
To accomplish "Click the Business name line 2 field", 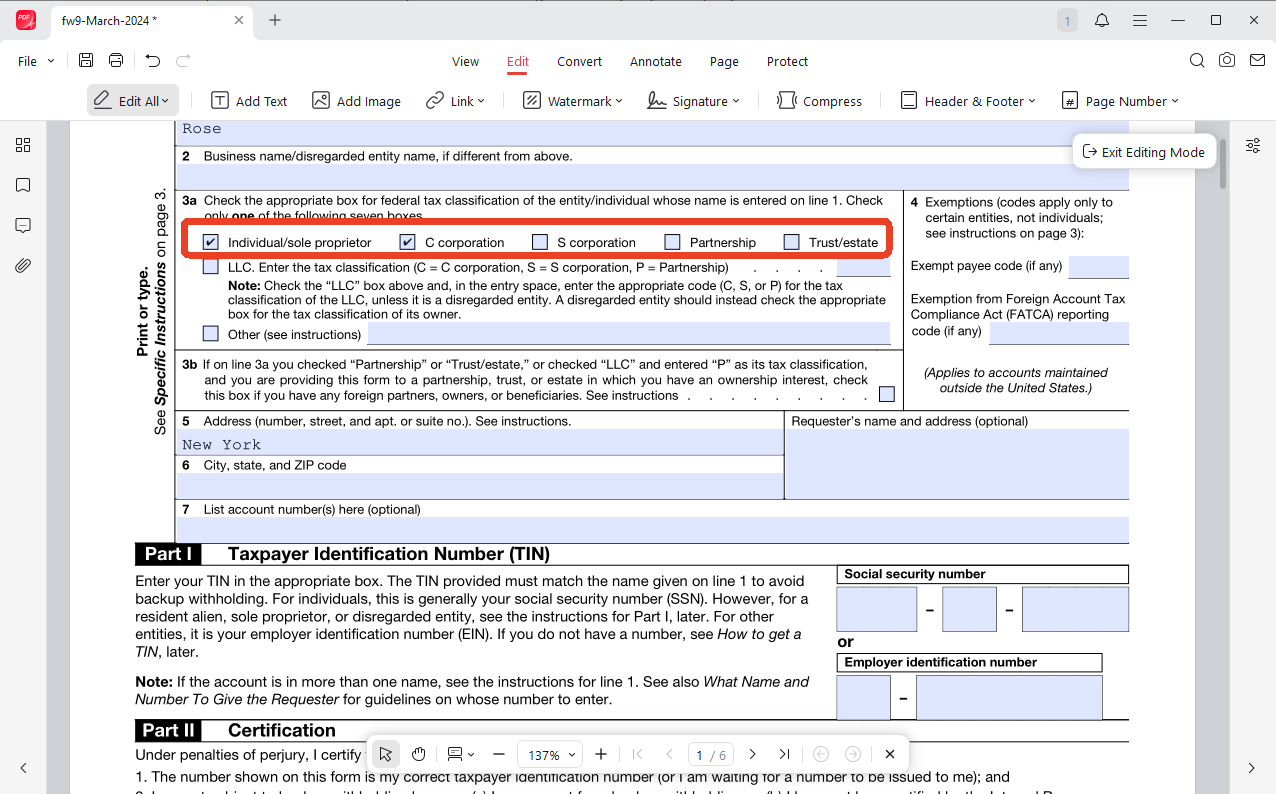I will click(652, 178).
